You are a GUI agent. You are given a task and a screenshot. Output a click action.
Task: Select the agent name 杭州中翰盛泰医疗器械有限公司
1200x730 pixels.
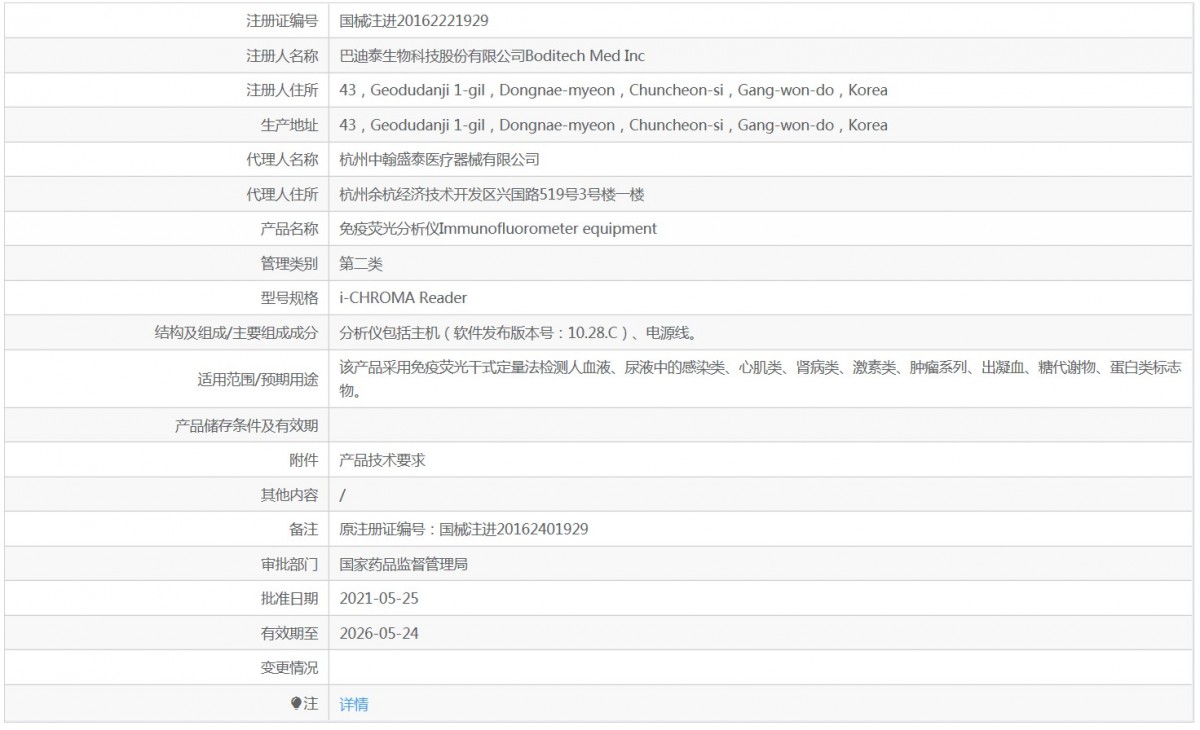coord(439,159)
